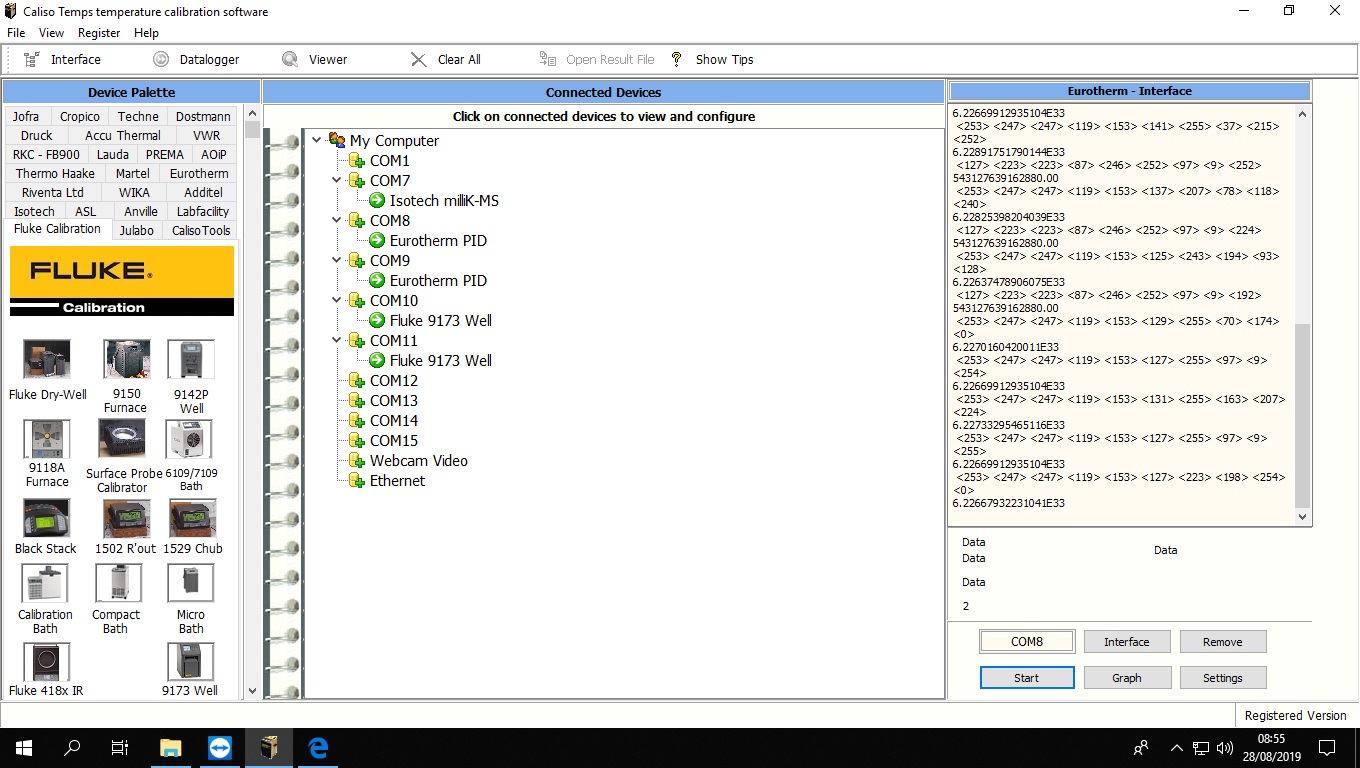Click the Start button
This screenshot has width=1360, height=768.
pos(1027,677)
